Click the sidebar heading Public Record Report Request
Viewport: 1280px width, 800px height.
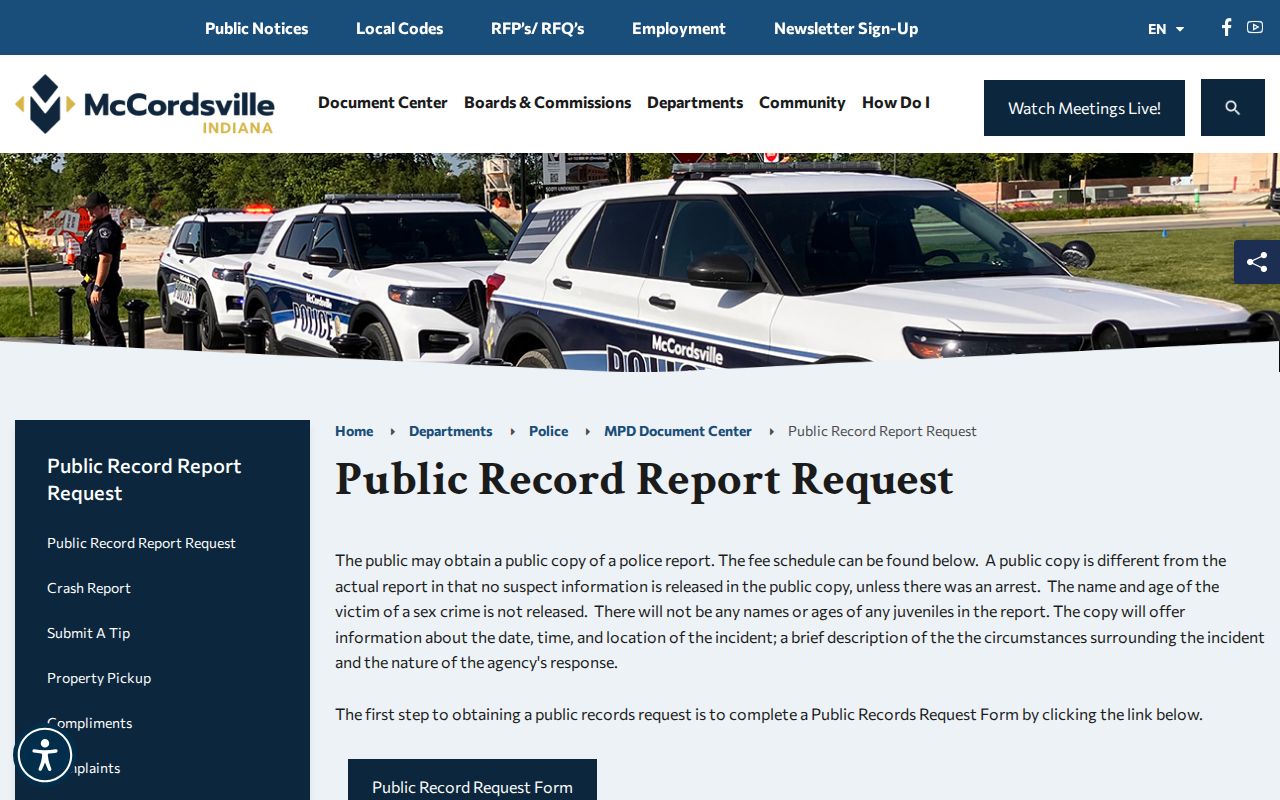point(144,479)
